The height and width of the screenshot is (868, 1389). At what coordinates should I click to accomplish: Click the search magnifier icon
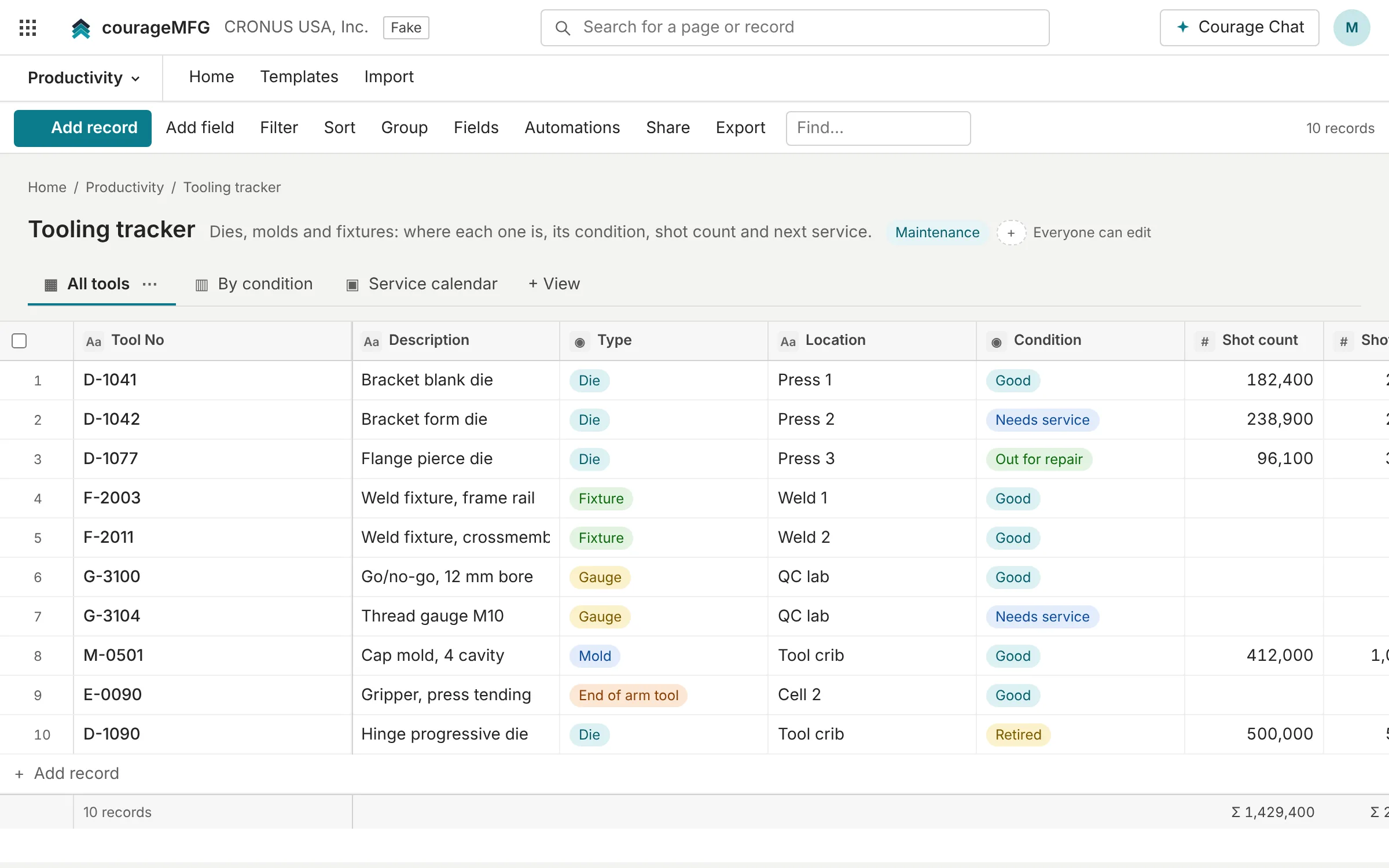pos(562,28)
